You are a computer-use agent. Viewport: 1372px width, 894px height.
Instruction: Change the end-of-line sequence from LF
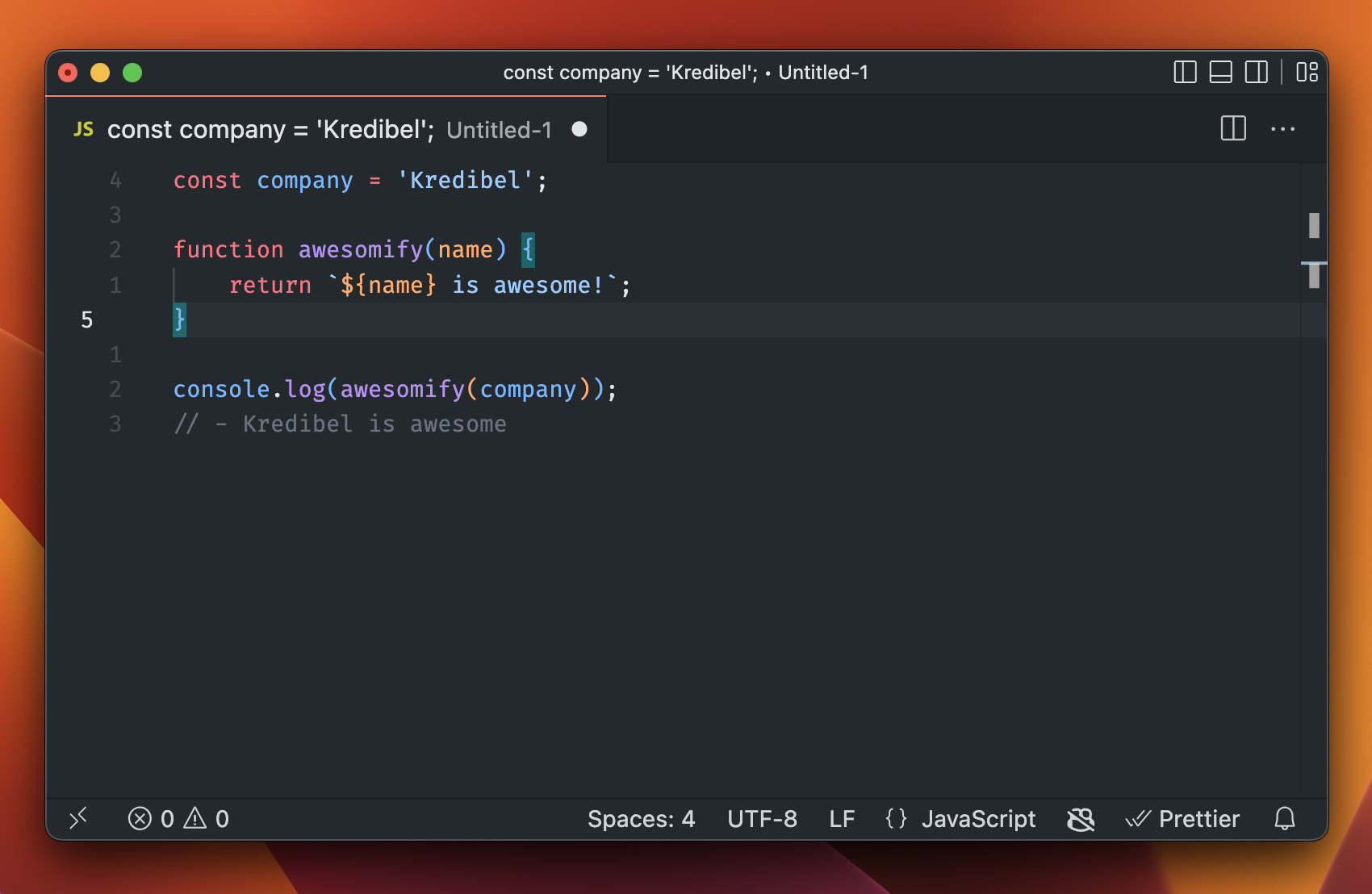pyautogui.click(x=842, y=818)
